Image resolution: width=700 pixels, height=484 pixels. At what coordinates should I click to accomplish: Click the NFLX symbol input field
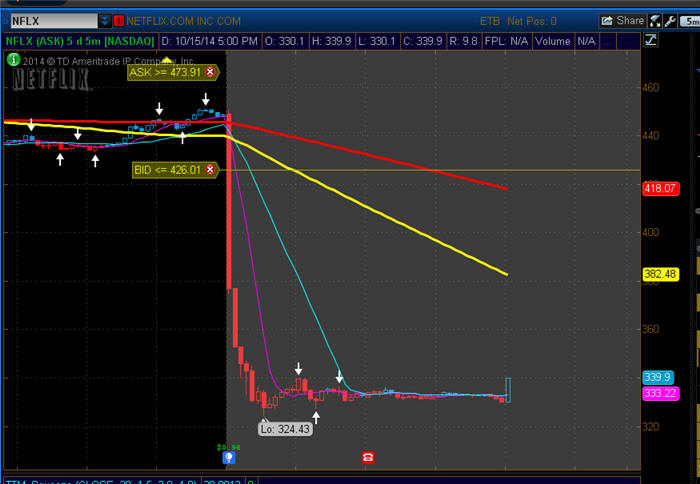[52, 20]
